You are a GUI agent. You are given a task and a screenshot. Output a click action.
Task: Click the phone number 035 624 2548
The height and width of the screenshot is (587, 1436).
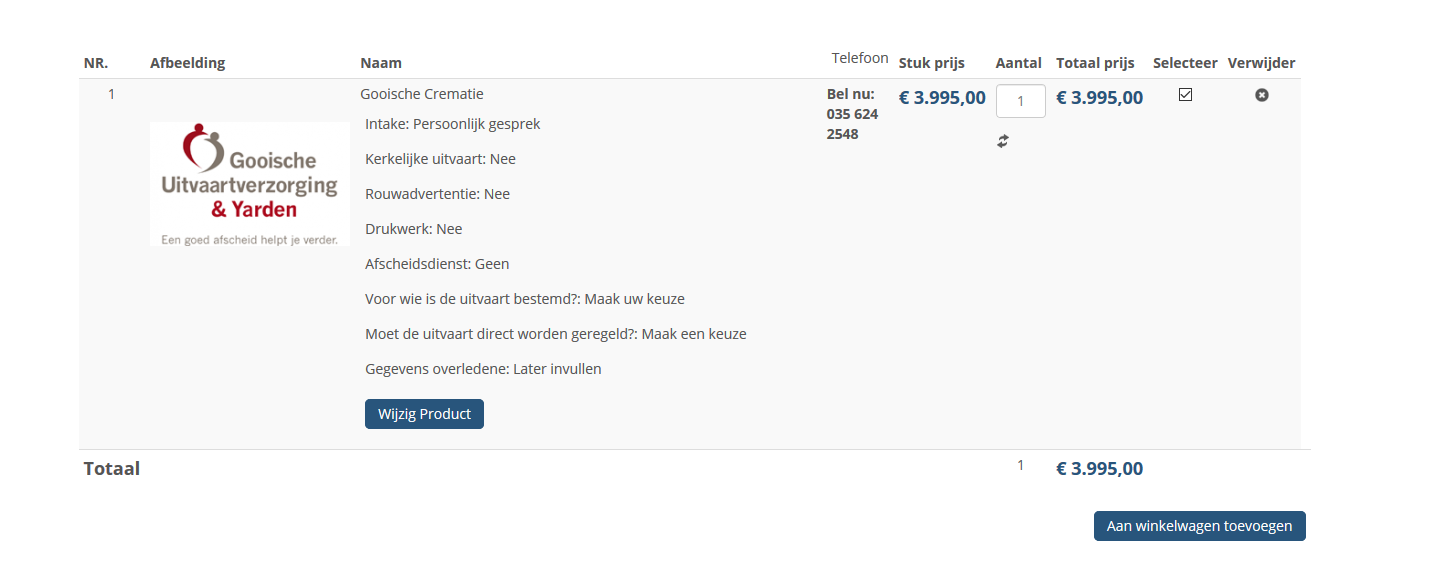(852, 124)
